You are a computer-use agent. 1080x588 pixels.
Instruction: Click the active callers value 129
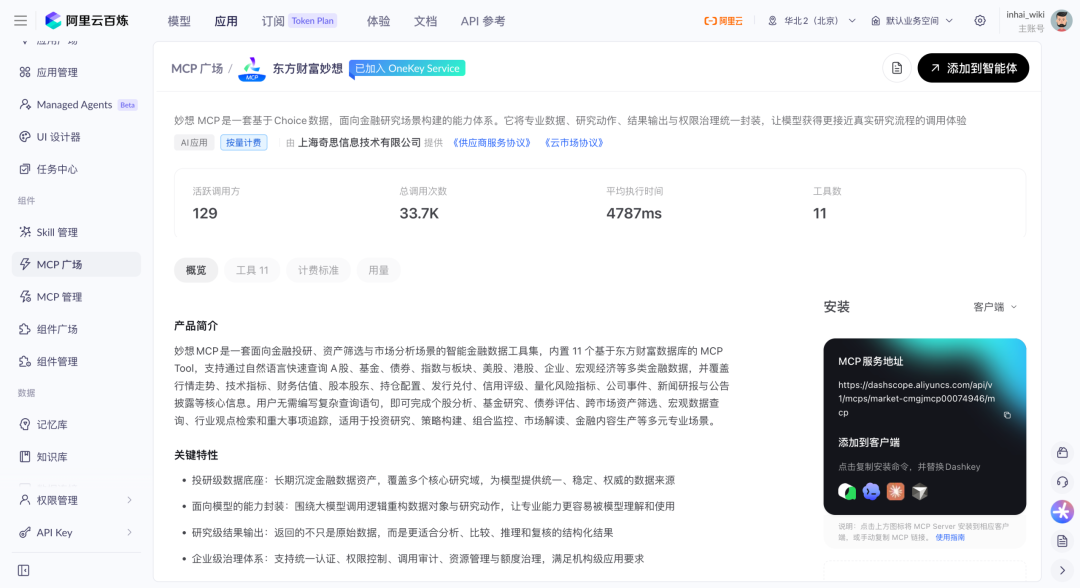click(x=205, y=213)
